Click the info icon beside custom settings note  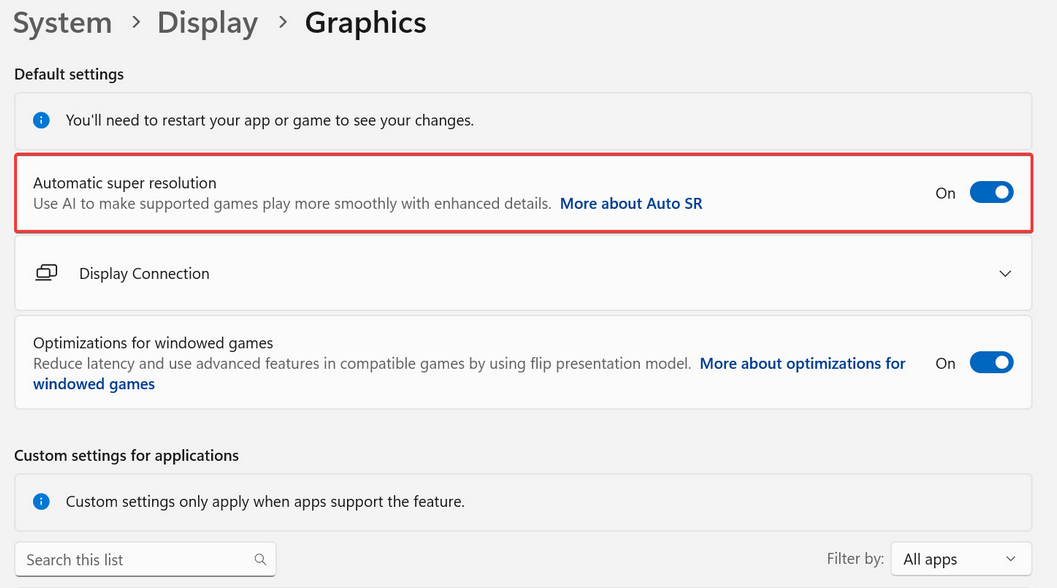[x=41, y=501]
